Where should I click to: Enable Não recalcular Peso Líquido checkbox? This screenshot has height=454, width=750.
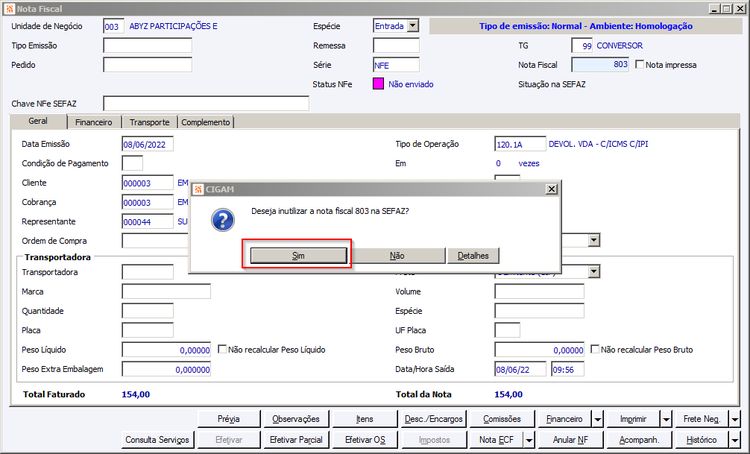click(x=222, y=349)
